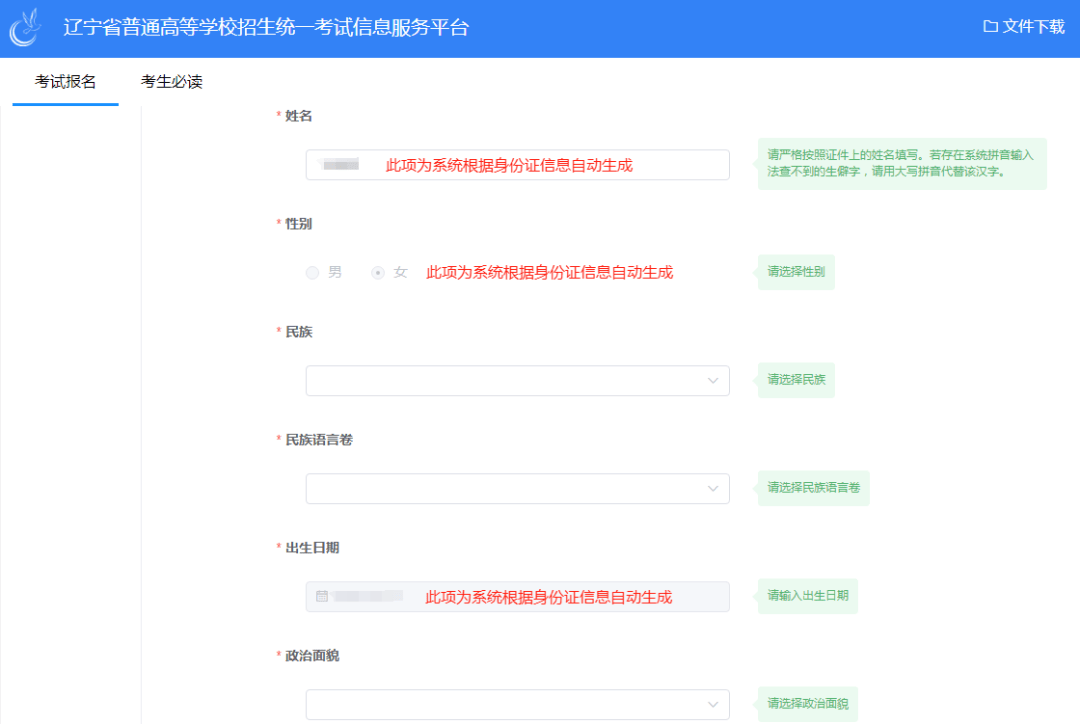
Task: Click the 请输入出生日期 hint tooltip
Action: coord(807,596)
